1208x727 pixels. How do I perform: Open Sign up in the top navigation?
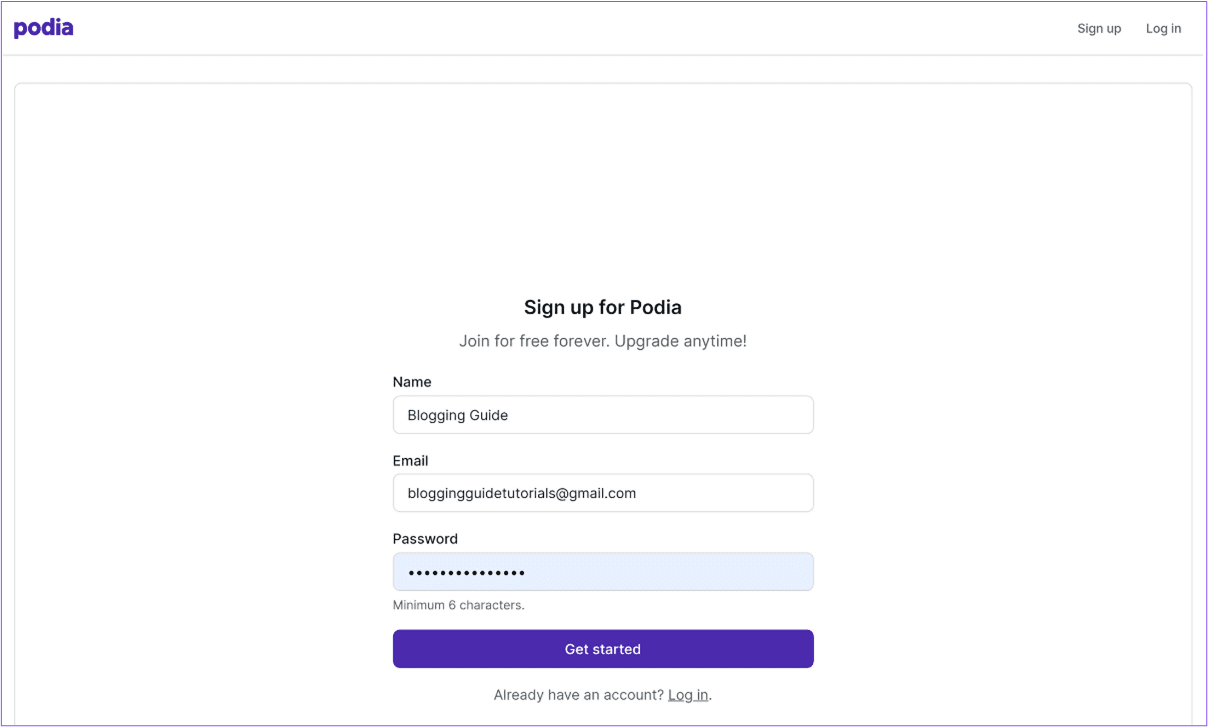click(1099, 28)
